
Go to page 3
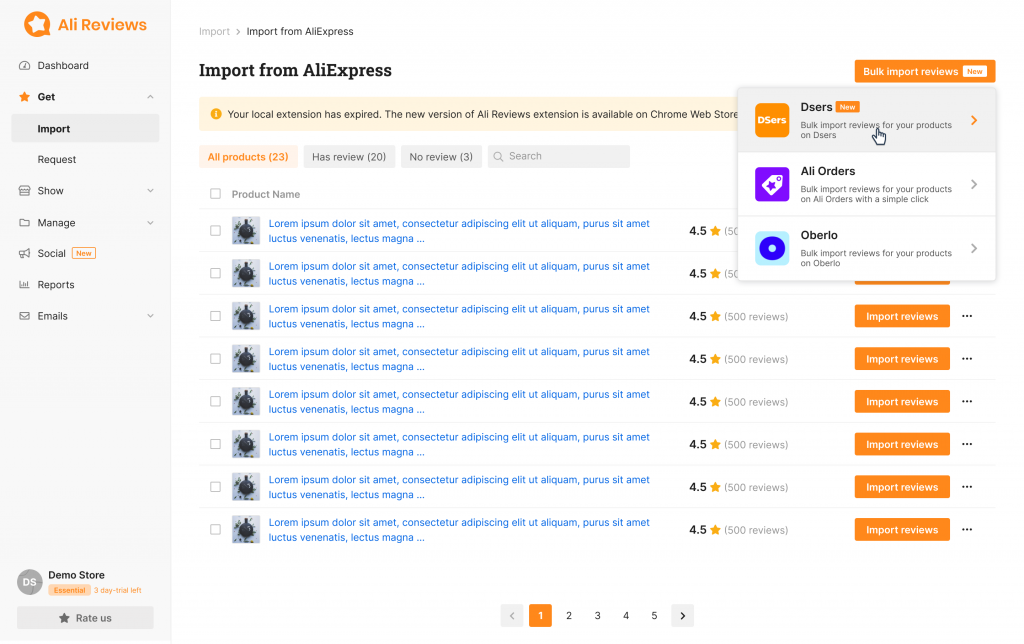pyautogui.click(x=597, y=615)
